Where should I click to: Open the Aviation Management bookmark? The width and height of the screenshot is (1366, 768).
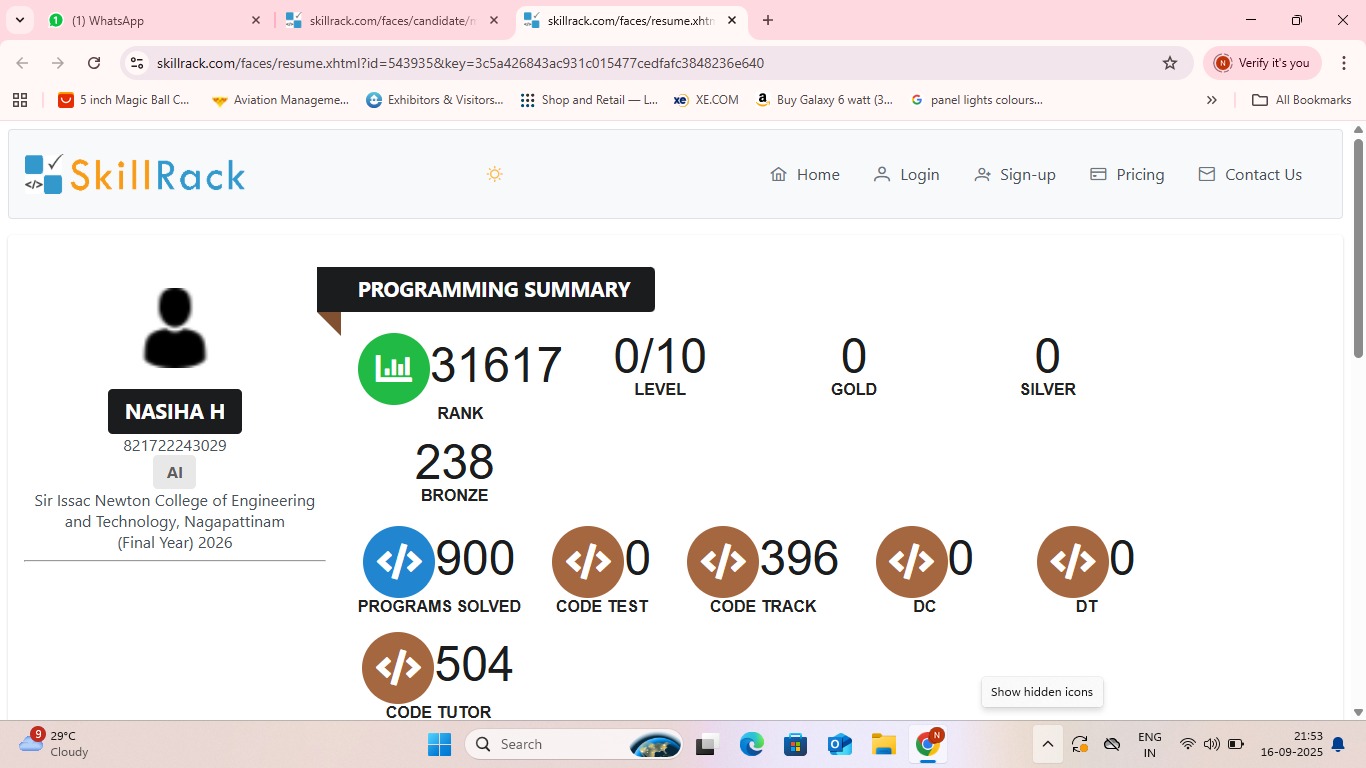pyautogui.click(x=281, y=100)
